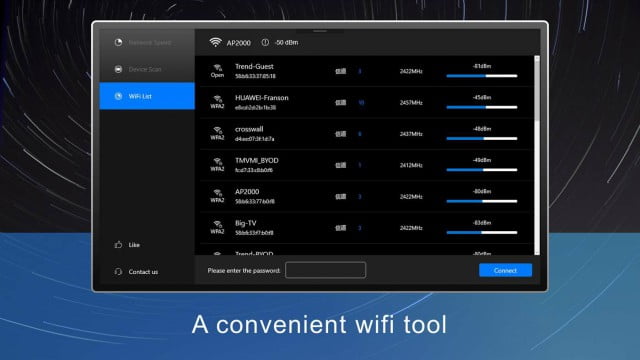
Task: Click the Big-TV signal strength bar
Action: pyautogui.click(x=482, y=233)
